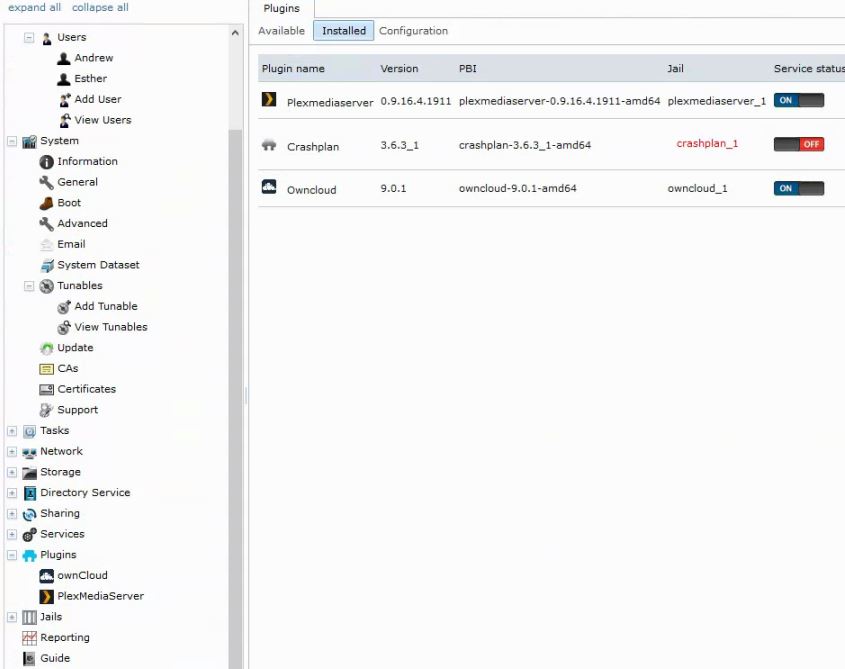Click the Tunables node icon
Viewport: 845px width, 669px height.
pyautogui.click(x=47, y=286)
